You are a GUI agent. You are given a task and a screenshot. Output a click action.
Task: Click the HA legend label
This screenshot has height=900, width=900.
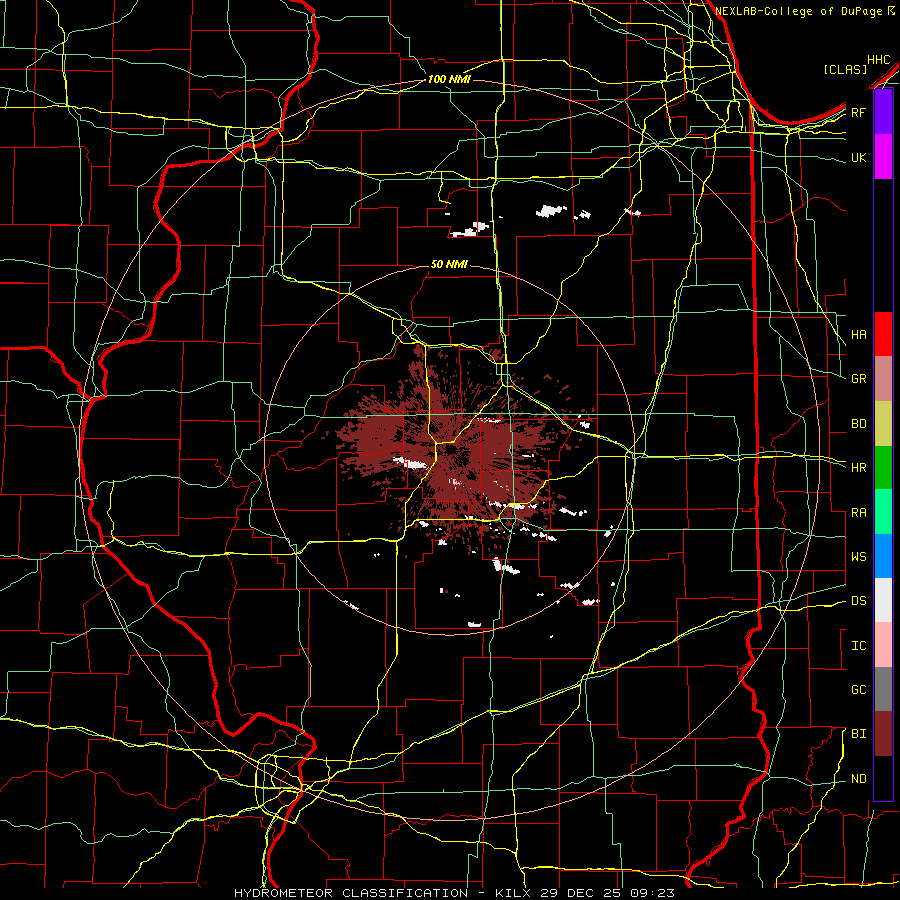point(859,334)
